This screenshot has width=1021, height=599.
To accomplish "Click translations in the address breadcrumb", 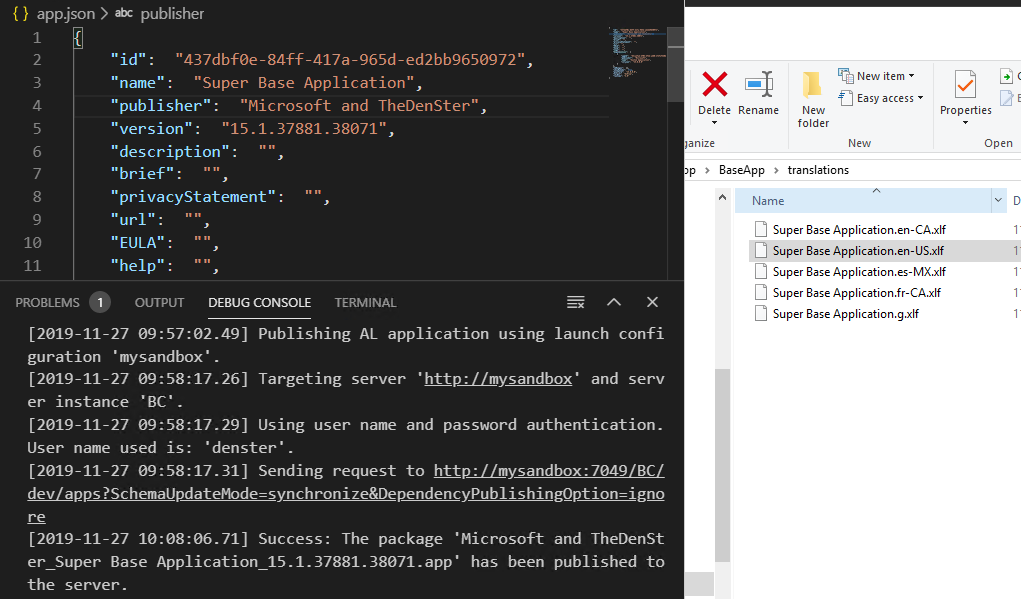I will click(x=818, y=170).
